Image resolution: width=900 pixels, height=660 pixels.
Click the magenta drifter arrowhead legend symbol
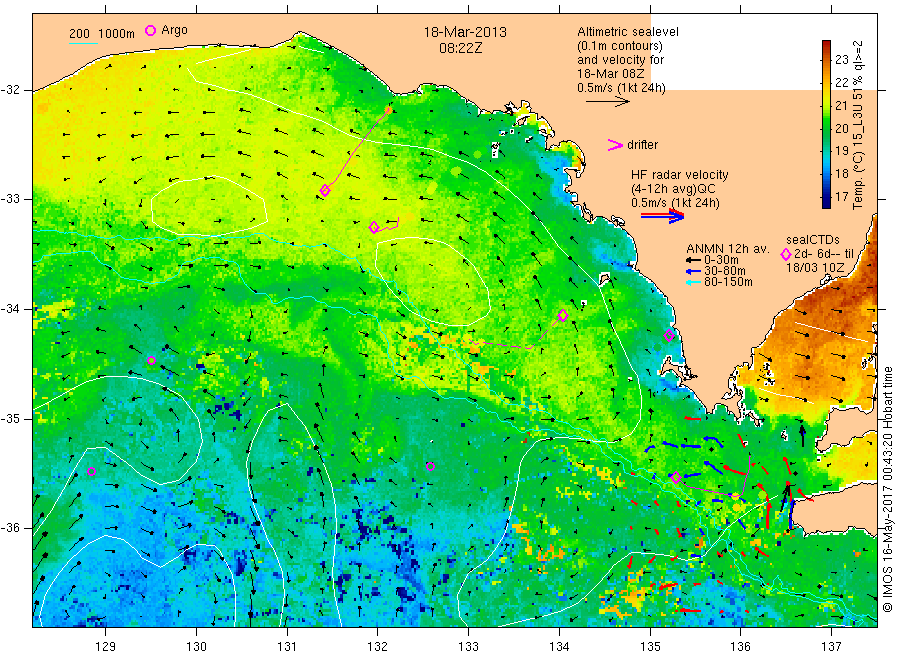tap(615, 145)
